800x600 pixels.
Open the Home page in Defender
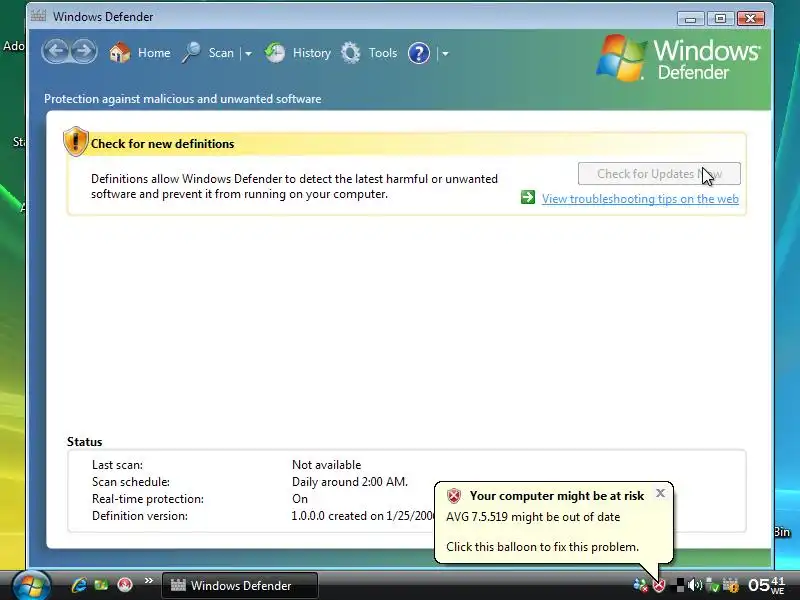click(x=154, y=53)
